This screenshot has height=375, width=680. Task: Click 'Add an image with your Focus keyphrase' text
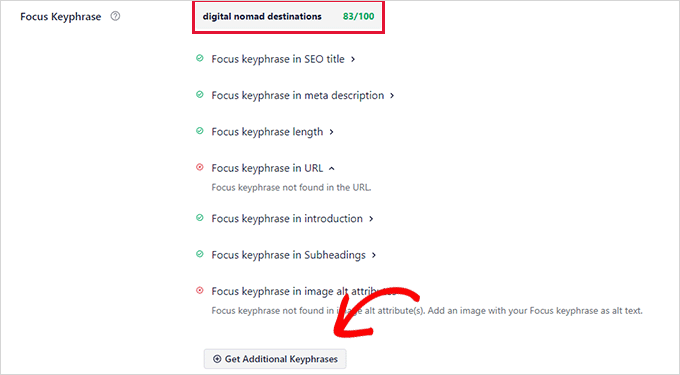pos(535,311)
